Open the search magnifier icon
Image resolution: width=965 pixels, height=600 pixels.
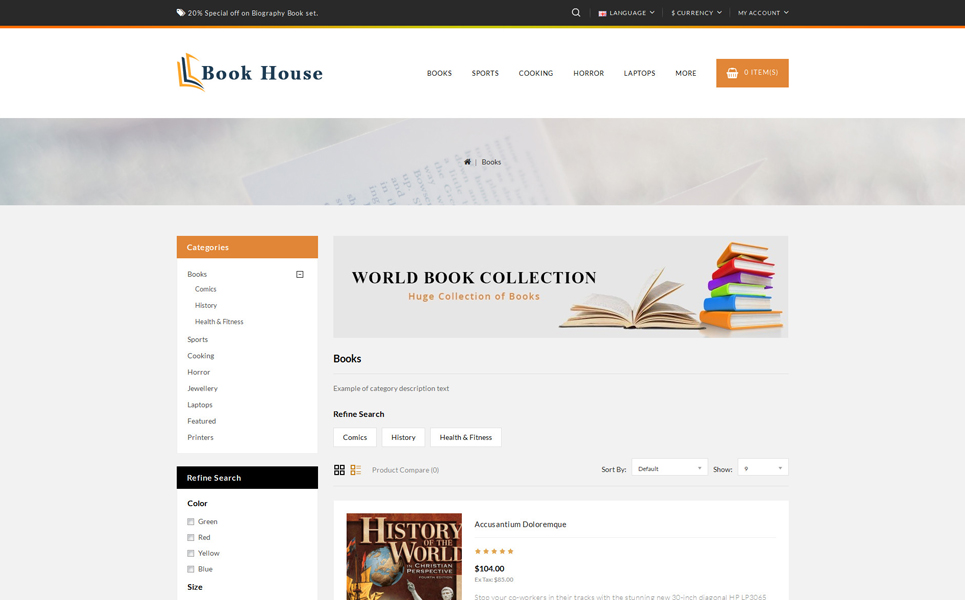(575, 12)
